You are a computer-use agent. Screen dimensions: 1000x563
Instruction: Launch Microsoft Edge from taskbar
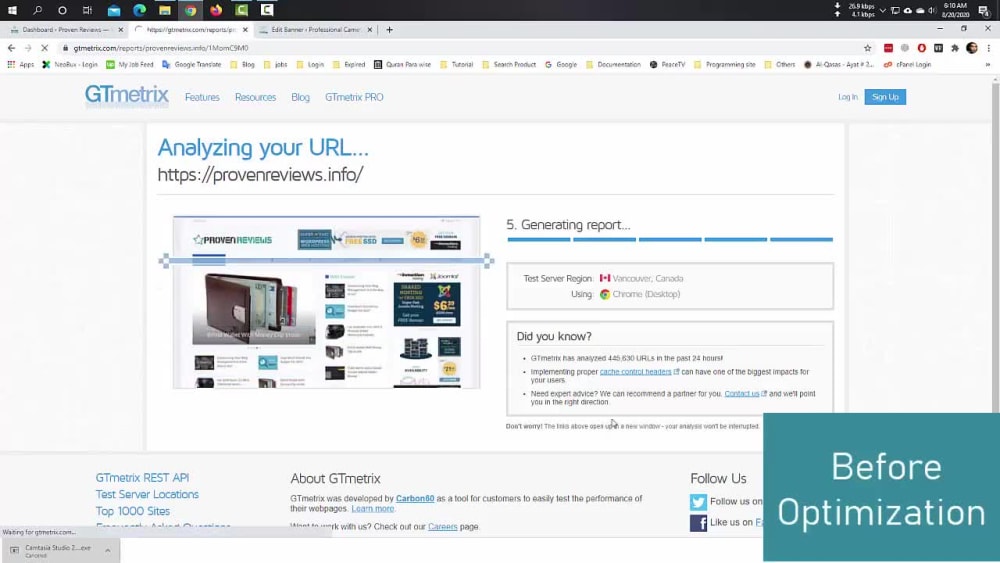pos(139,10)
